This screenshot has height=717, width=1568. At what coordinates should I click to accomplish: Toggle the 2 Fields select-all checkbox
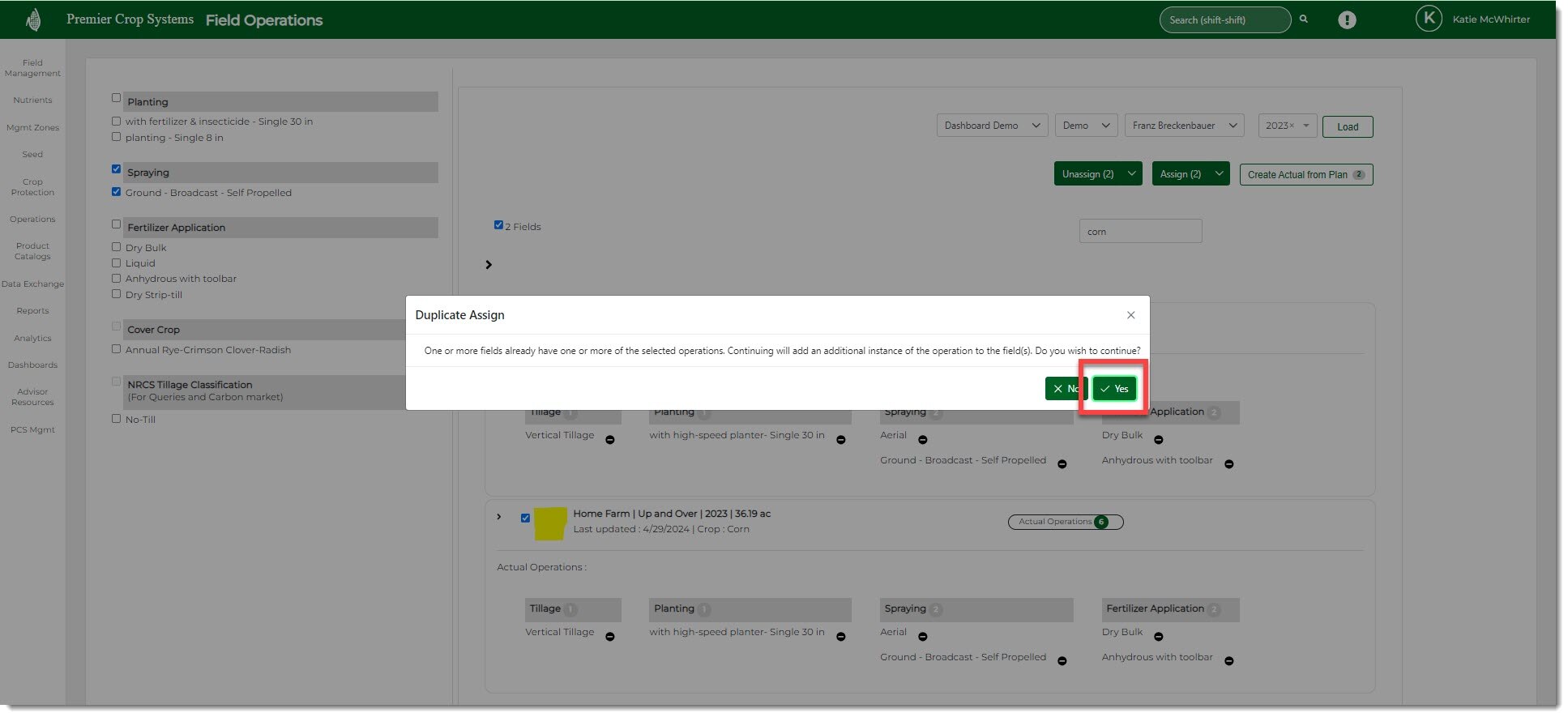point(498,225)
